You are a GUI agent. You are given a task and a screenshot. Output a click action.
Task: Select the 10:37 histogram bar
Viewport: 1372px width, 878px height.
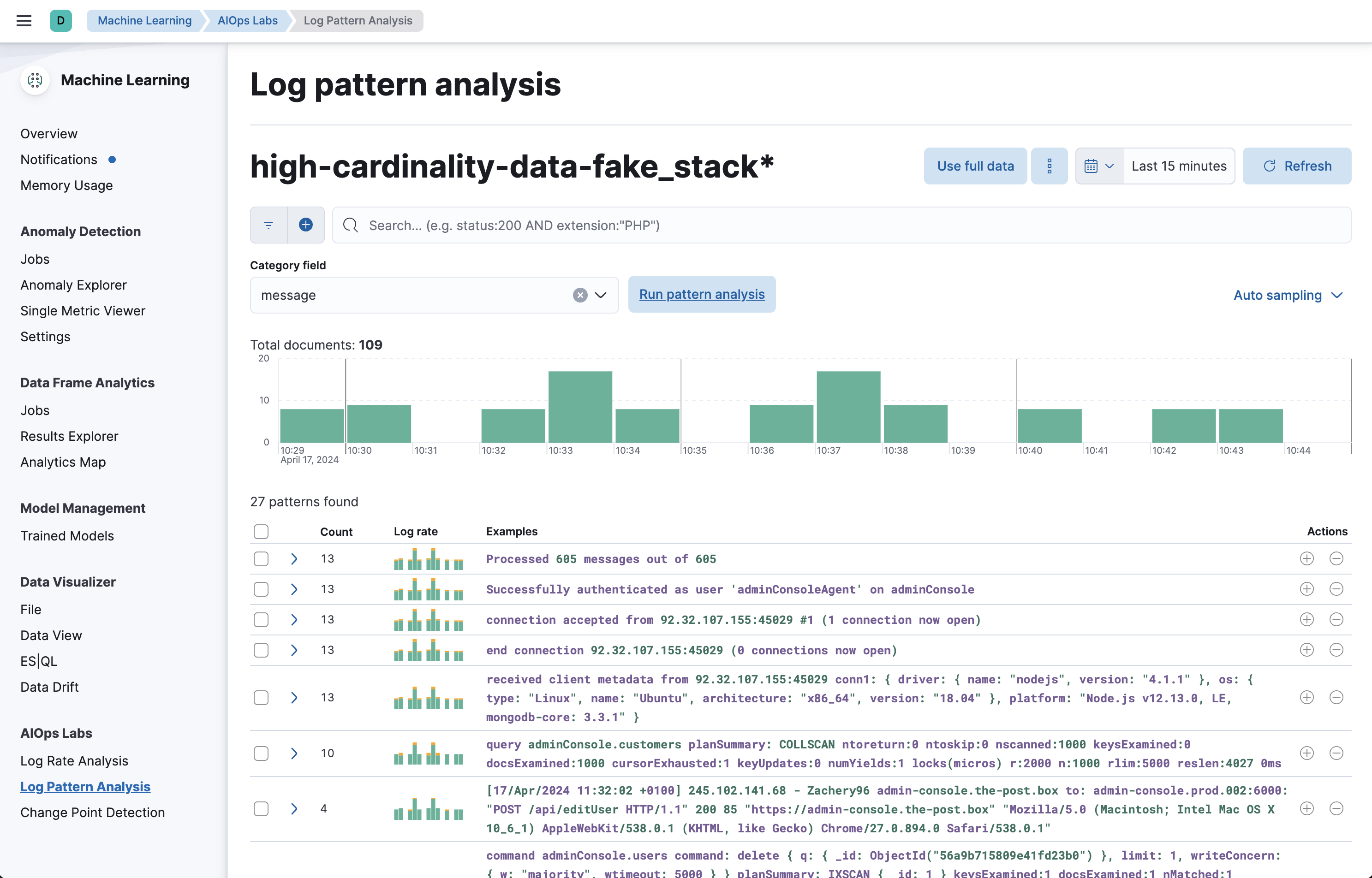[848, 407]
